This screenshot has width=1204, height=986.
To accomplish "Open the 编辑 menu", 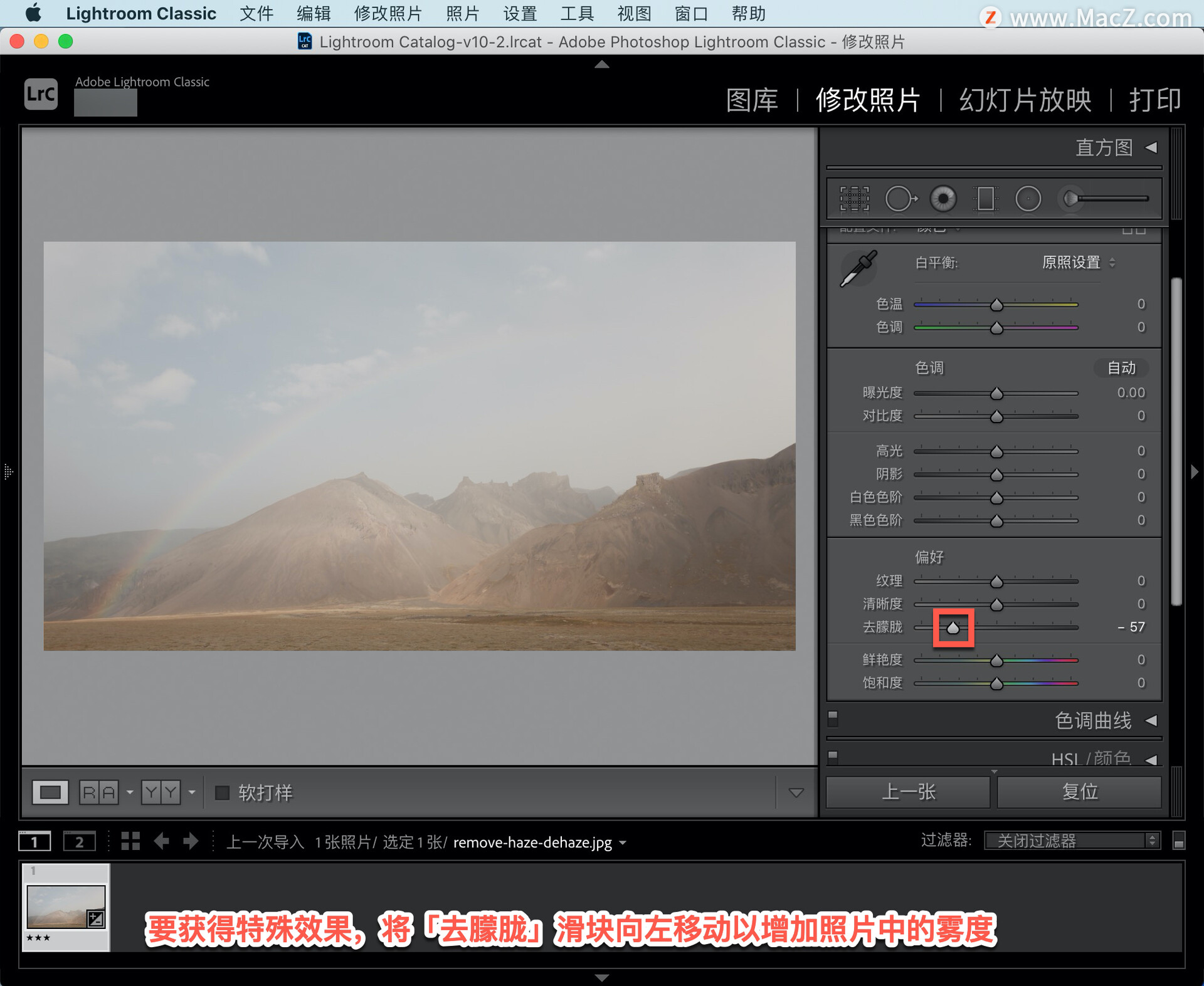I will pyautogui.click(x=314, y=14).
